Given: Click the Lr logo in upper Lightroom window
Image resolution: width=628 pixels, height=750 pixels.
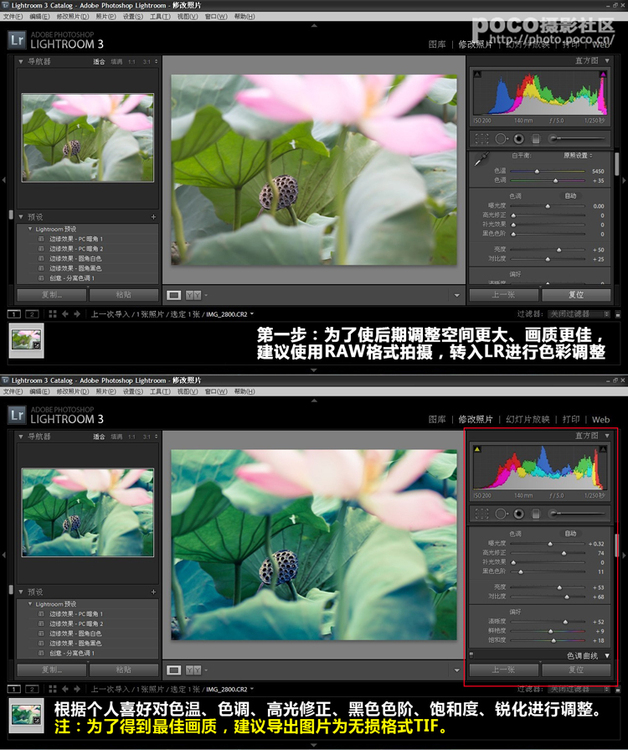Looking at the screenshot, I should (x=17, y=40).
